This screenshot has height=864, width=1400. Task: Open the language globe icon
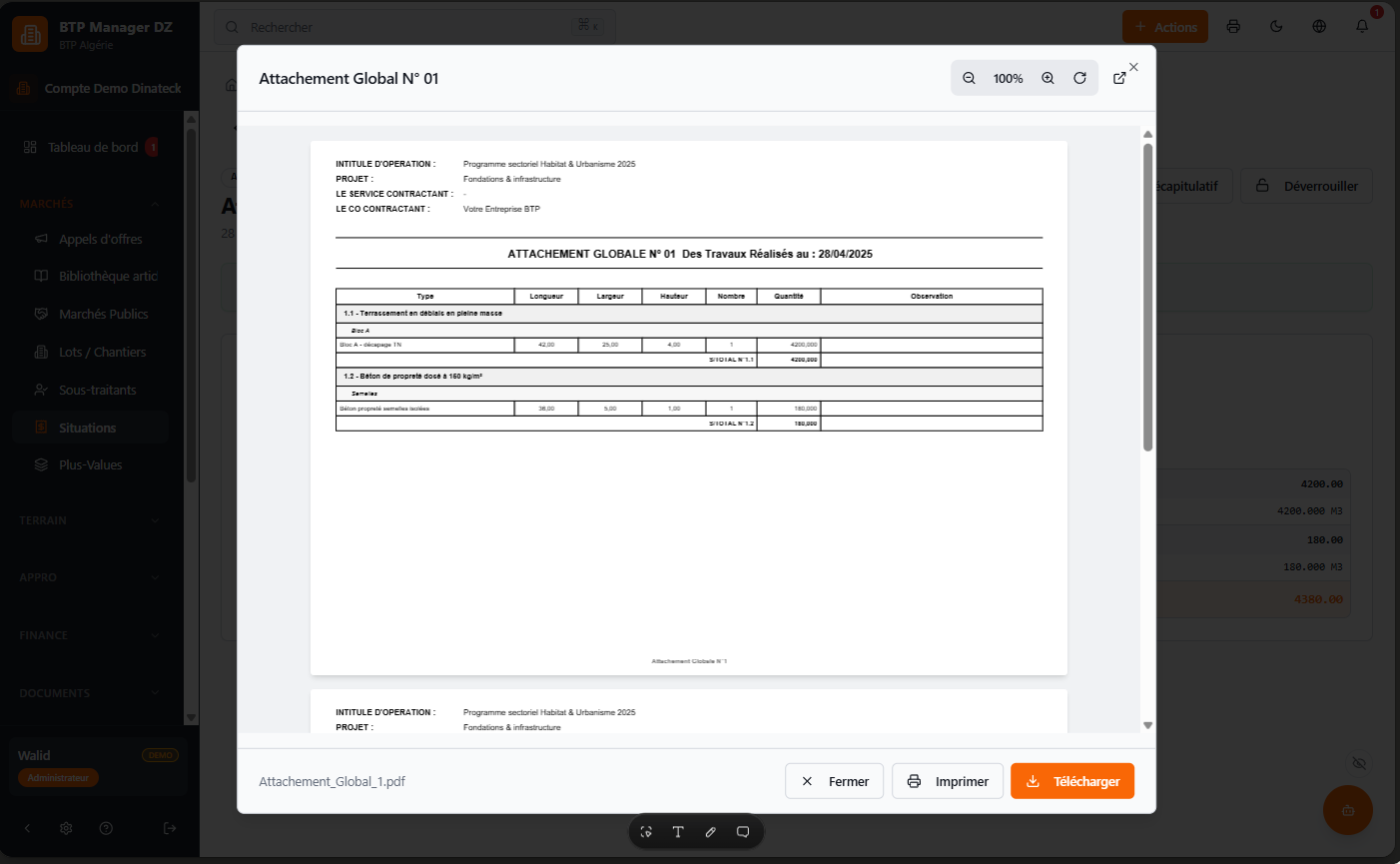[1319, 27]
